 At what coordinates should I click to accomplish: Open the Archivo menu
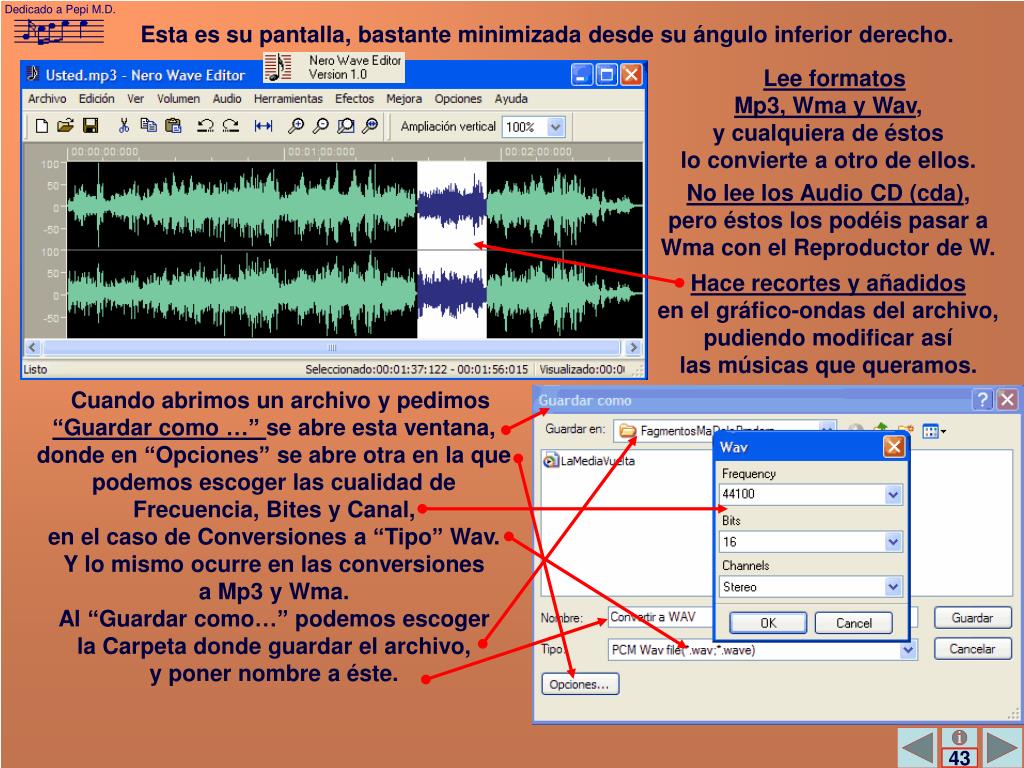(47, 99)
